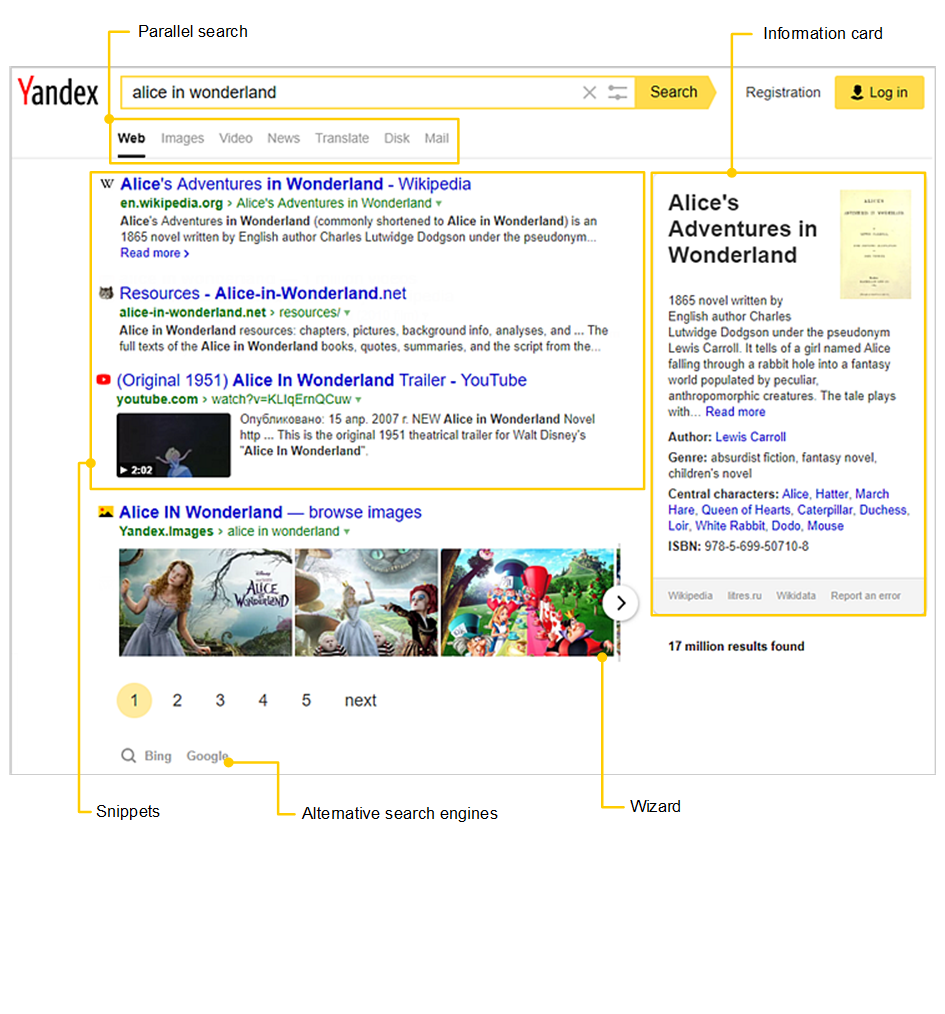Click the next arrow on image carousel
The width and height of the screenshot is (945, 1014).
click(x=620, y=603)
